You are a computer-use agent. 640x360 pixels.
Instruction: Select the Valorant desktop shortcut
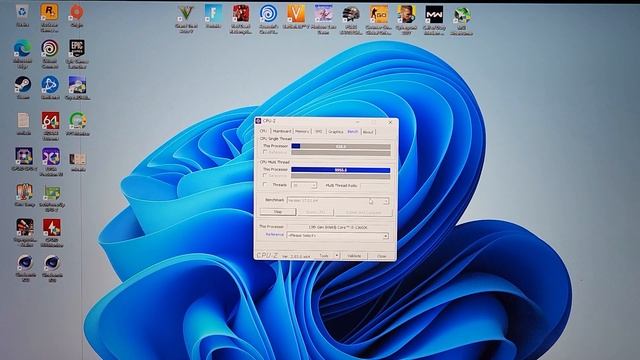296,16
